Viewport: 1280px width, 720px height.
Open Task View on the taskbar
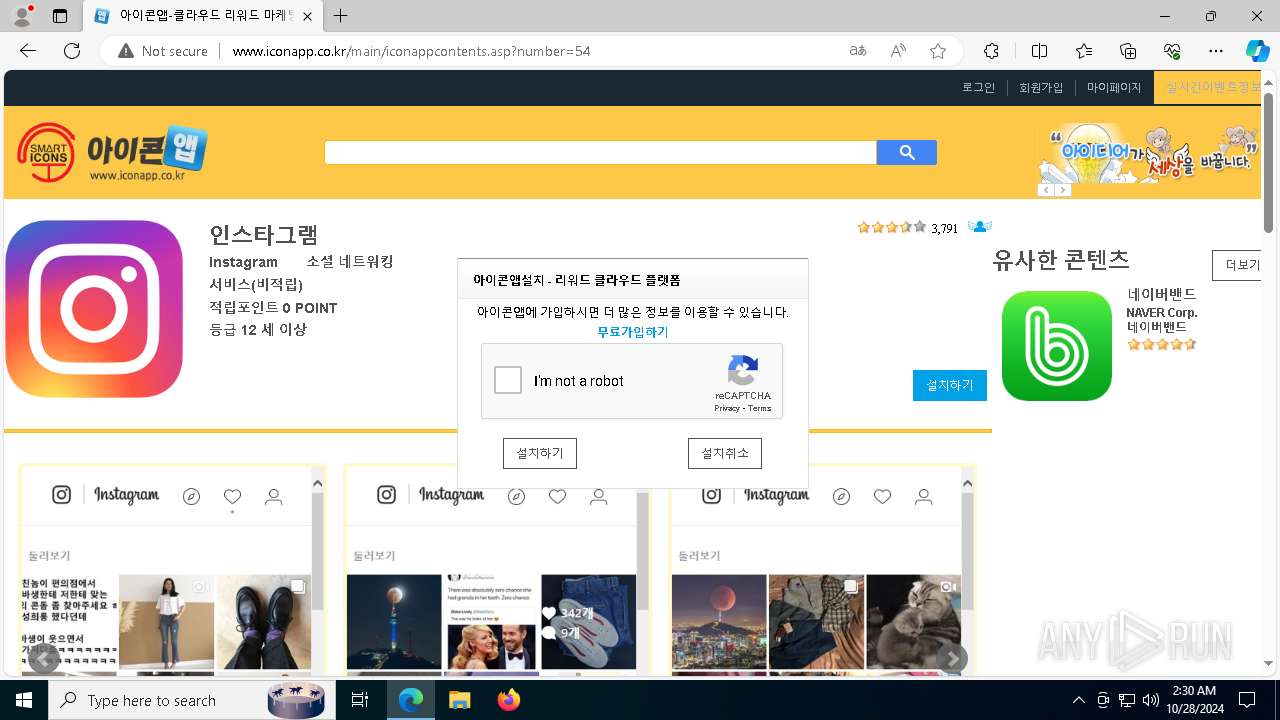point(360,700)
